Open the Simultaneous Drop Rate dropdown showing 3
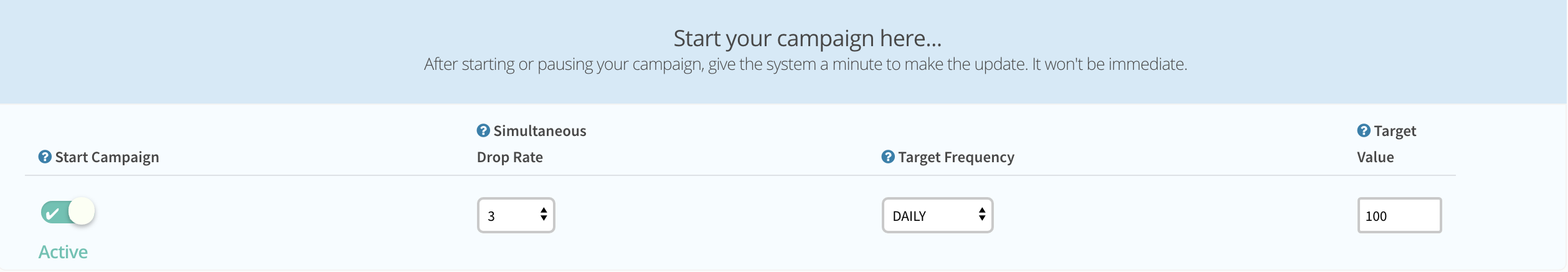Screen dimensions: 1568x272 tap(516, 215)
